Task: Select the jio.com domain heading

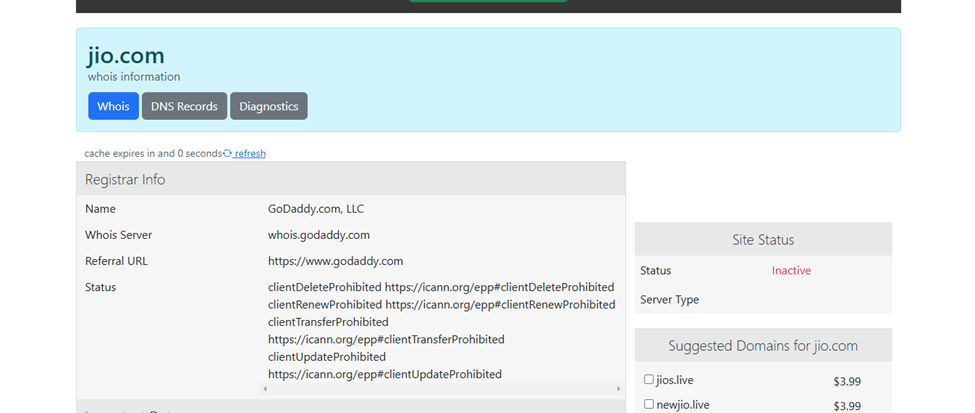Action: click(x=126, y=55)
